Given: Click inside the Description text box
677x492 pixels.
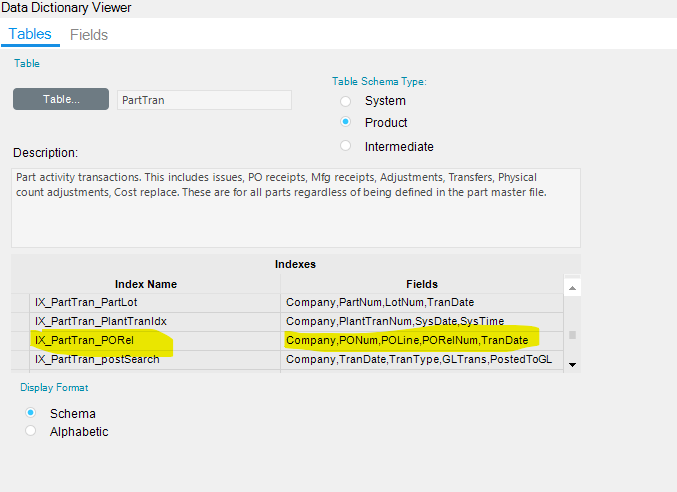Looking at the screenshot, I should pyautogui.click(x=296, y=208).
